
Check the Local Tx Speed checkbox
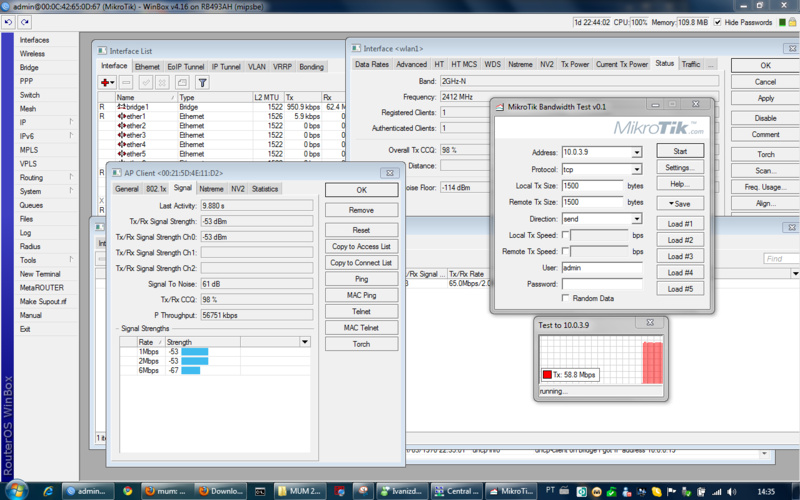point(566,236)
